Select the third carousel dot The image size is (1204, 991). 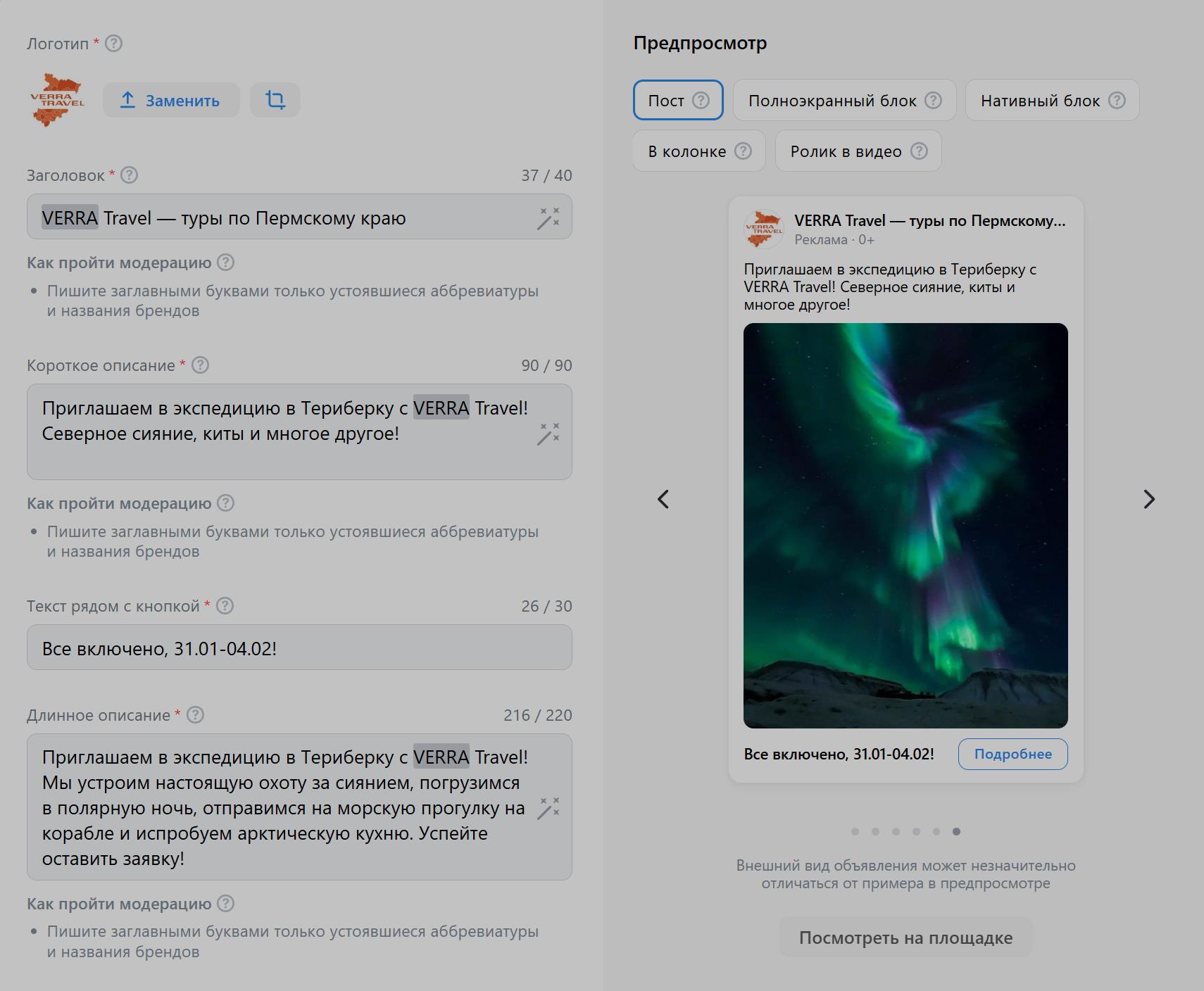[896, 831]
